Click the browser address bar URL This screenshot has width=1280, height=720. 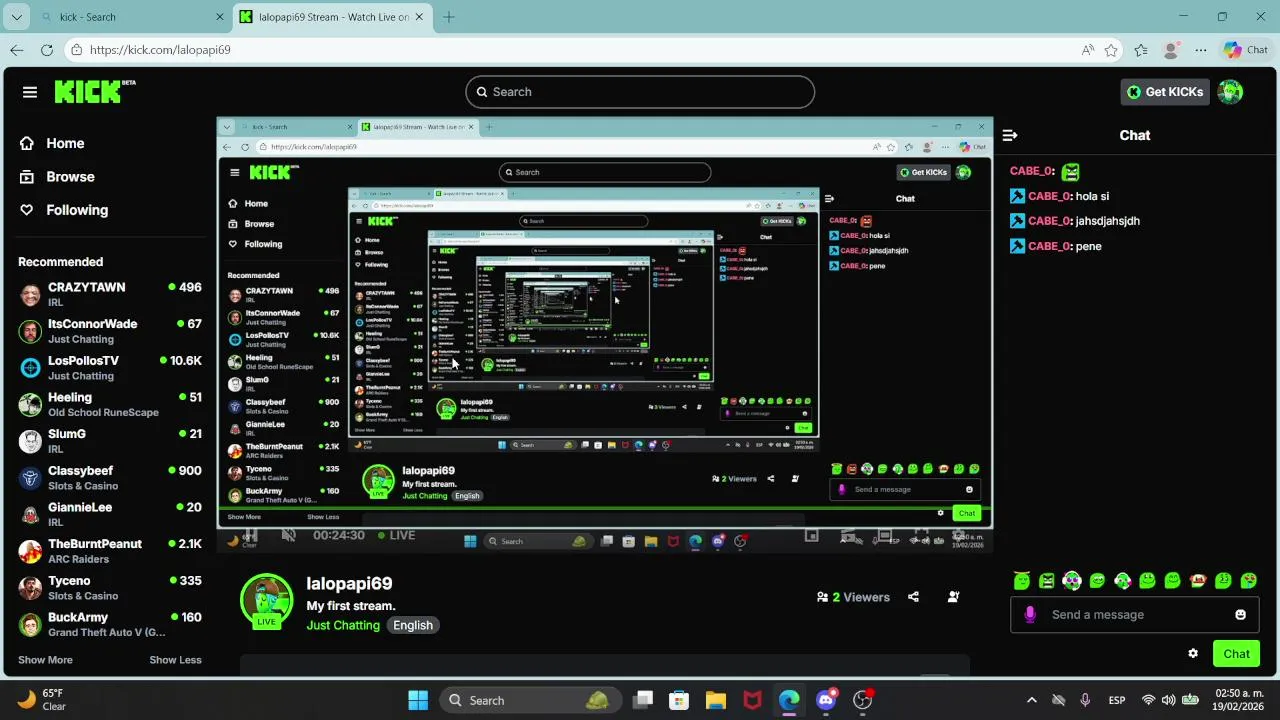pos(160,50)
